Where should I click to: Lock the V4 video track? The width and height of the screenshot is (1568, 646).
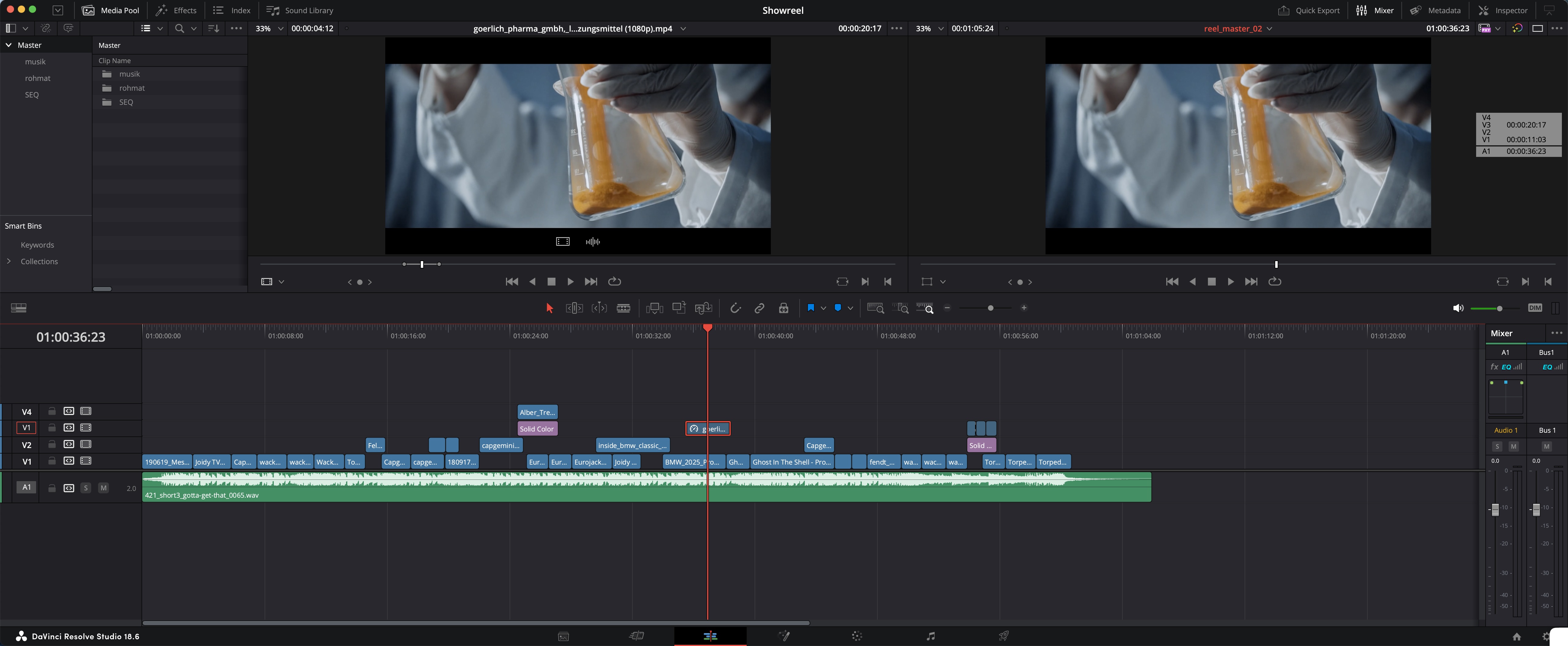coord(52,412)
